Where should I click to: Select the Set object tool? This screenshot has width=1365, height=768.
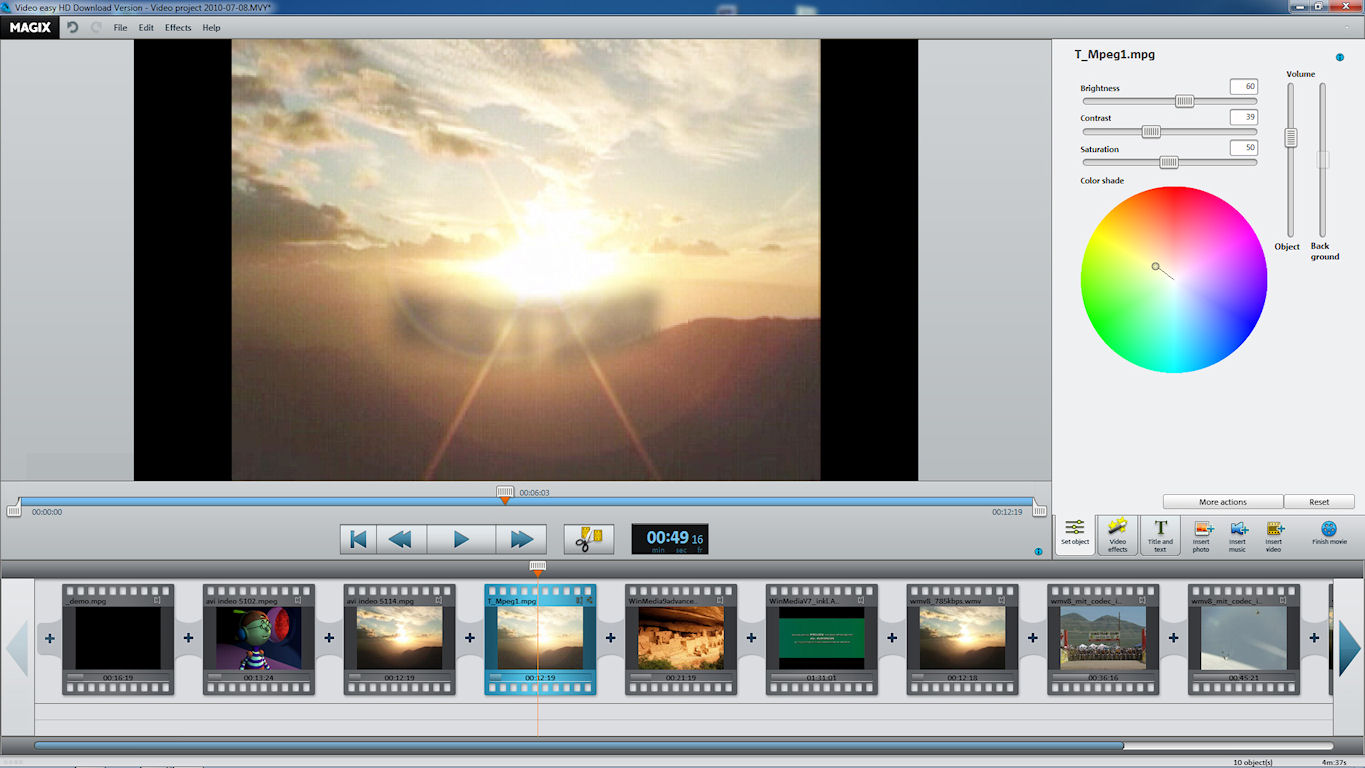click(x=1075, y=534)
